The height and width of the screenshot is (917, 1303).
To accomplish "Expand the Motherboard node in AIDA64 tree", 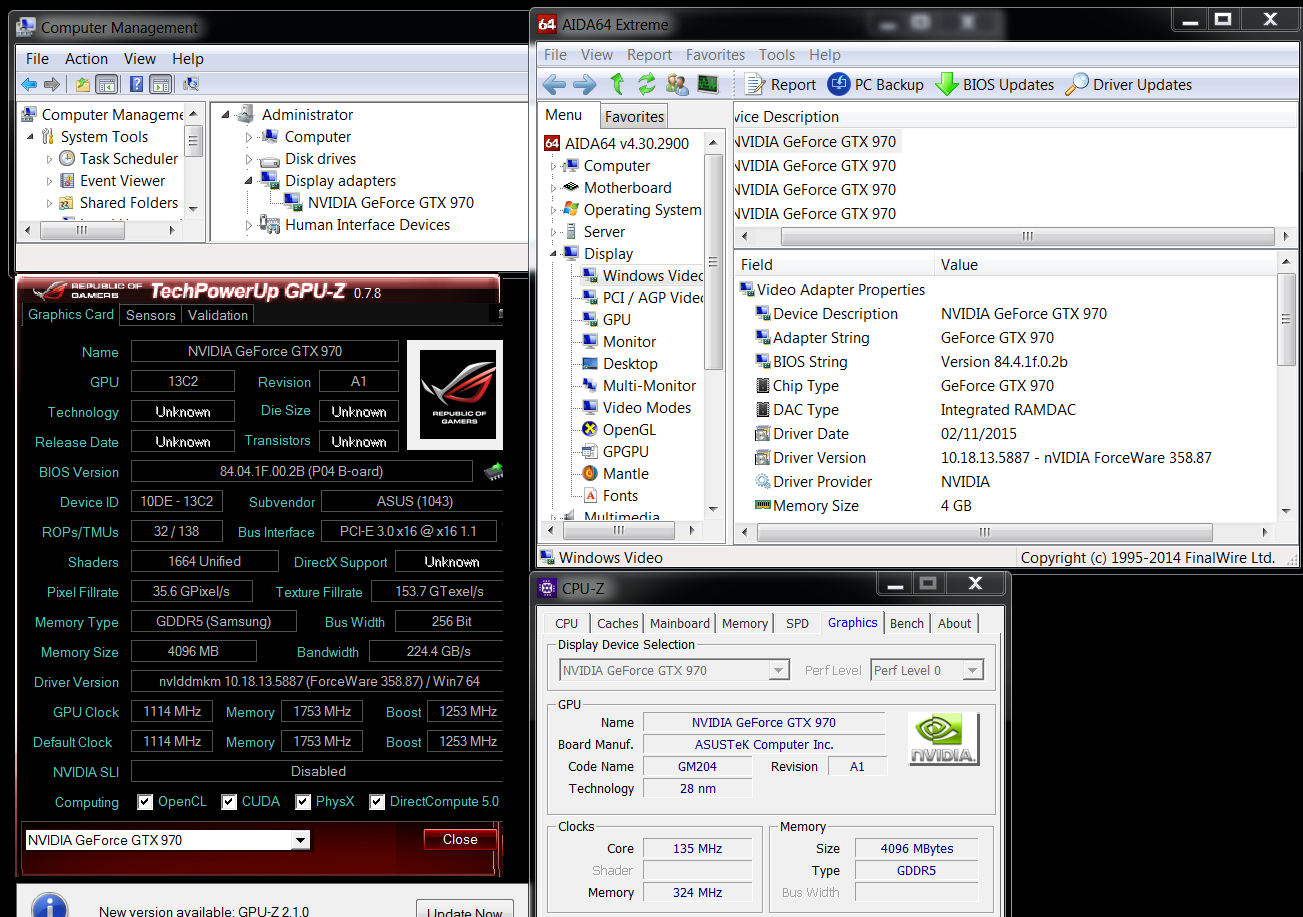I will click(553, 188).
